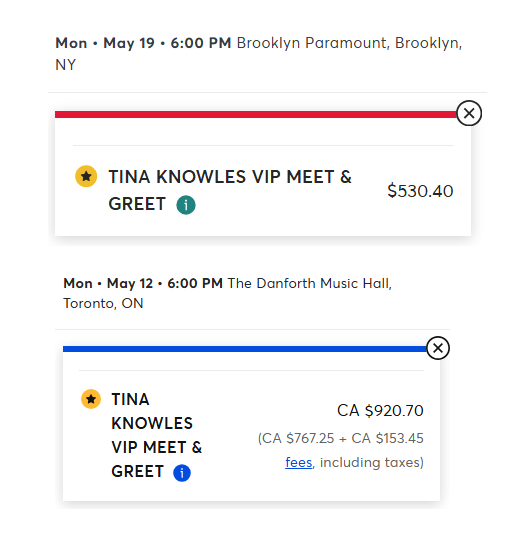Close the Brooklyn $530.40 ticket card
Screen dimensions: 510x554
(469, 113)
